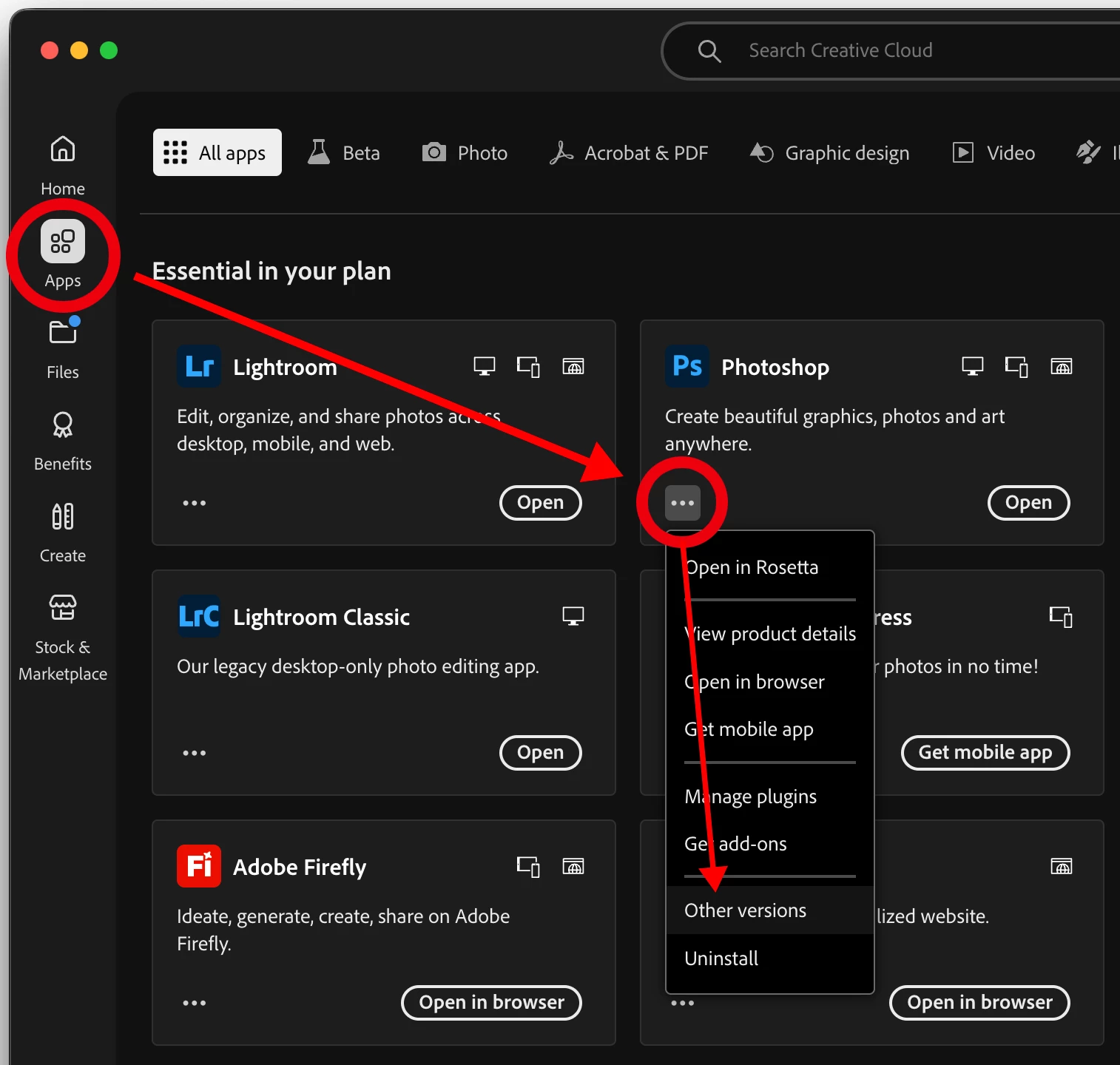This screenshot has height=1065, width=1120.
Task: Click Lightroom Classic's desktop platform icon
Action: tap(573, 616)
